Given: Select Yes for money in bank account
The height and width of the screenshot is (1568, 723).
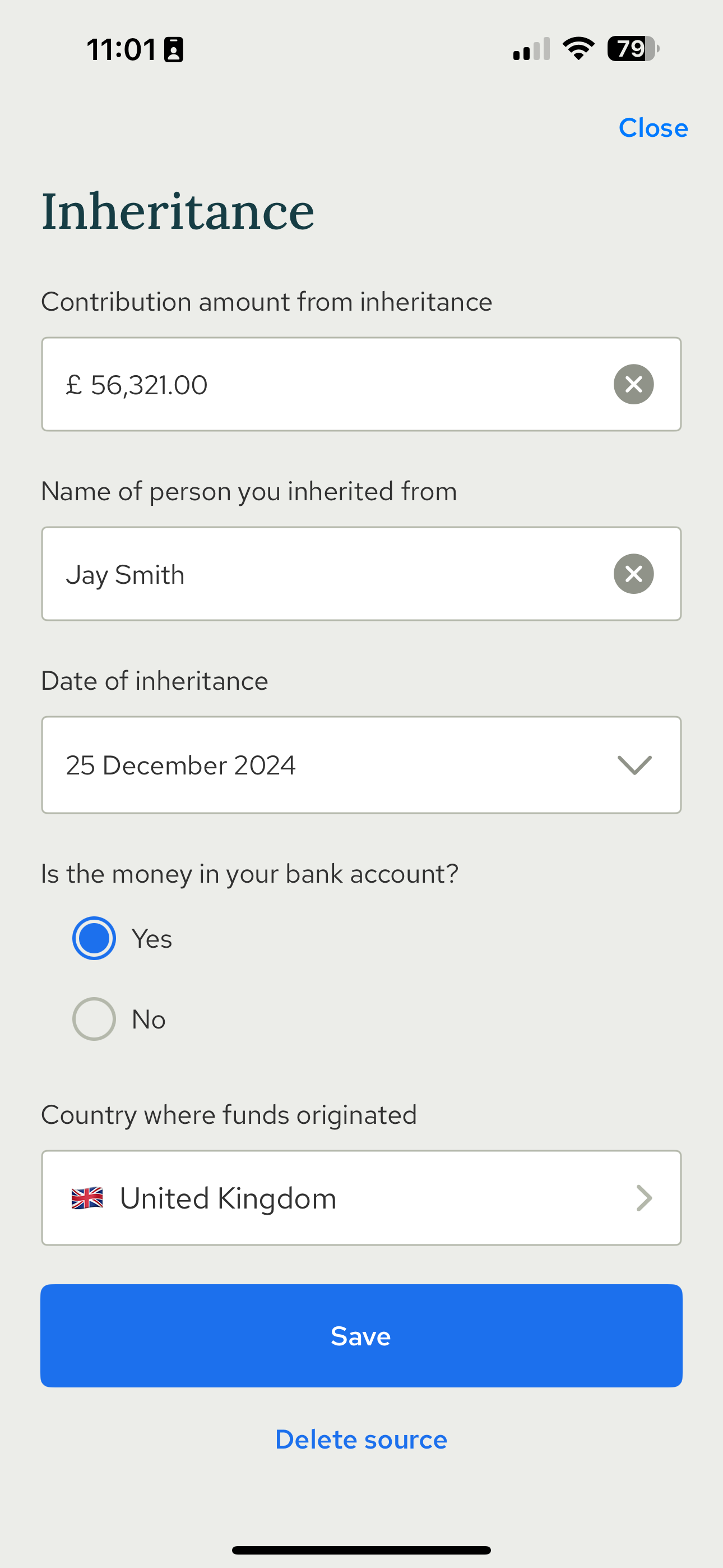Looking at the screenshot, I should tap(94, 938).
